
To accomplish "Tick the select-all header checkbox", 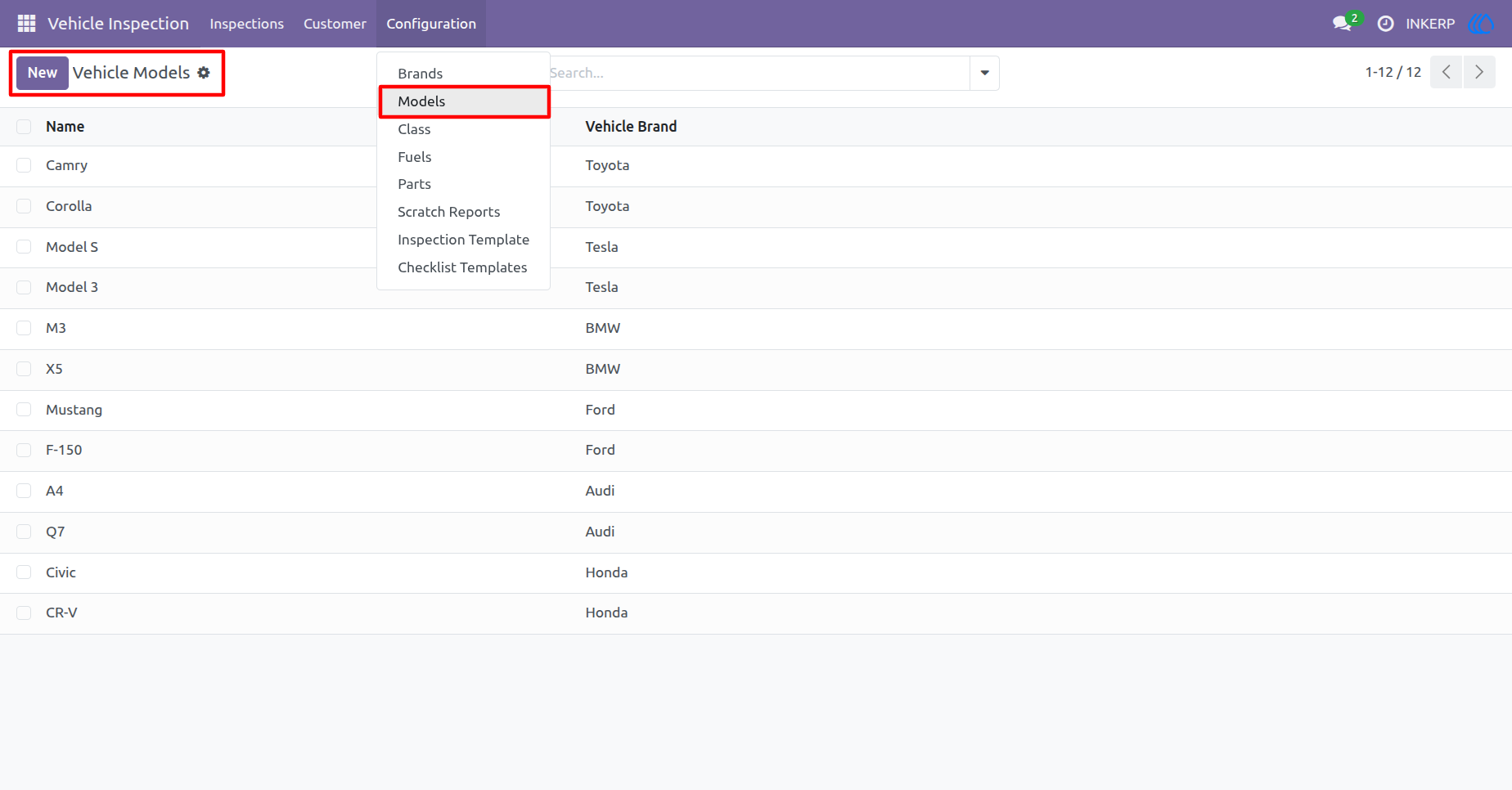I will (24, 127).
